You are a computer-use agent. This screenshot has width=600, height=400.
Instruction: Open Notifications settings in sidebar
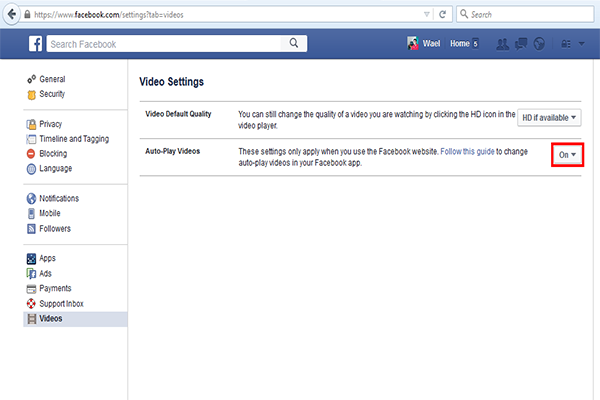coord(59,198)
